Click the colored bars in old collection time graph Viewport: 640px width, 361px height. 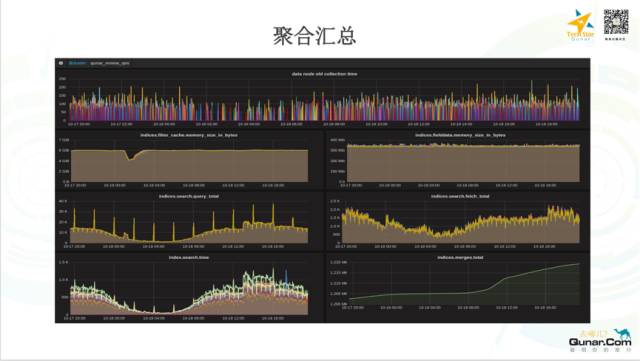[x=324, y=106]
